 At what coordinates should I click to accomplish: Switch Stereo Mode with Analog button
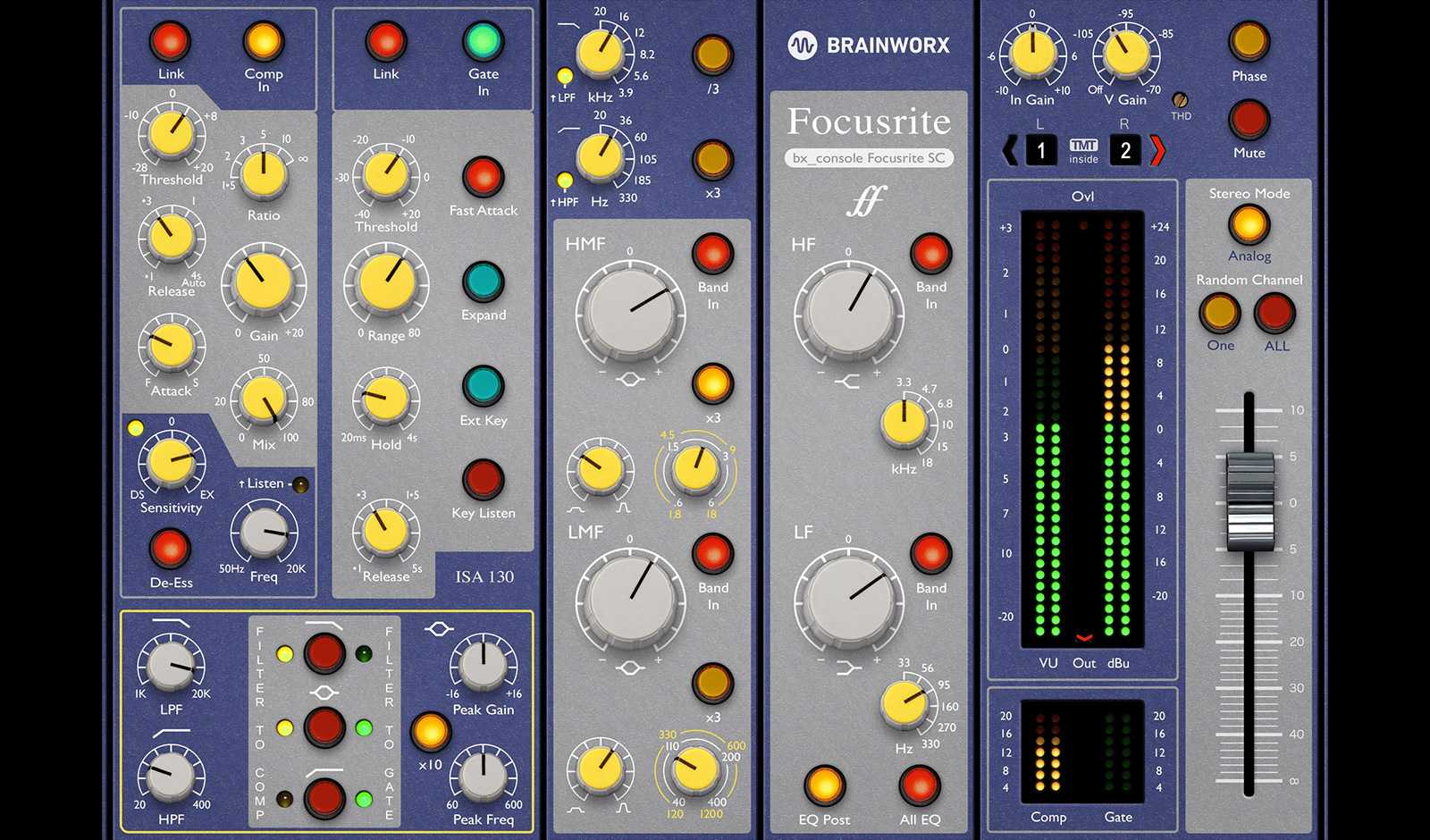(x=1249, y=224)
